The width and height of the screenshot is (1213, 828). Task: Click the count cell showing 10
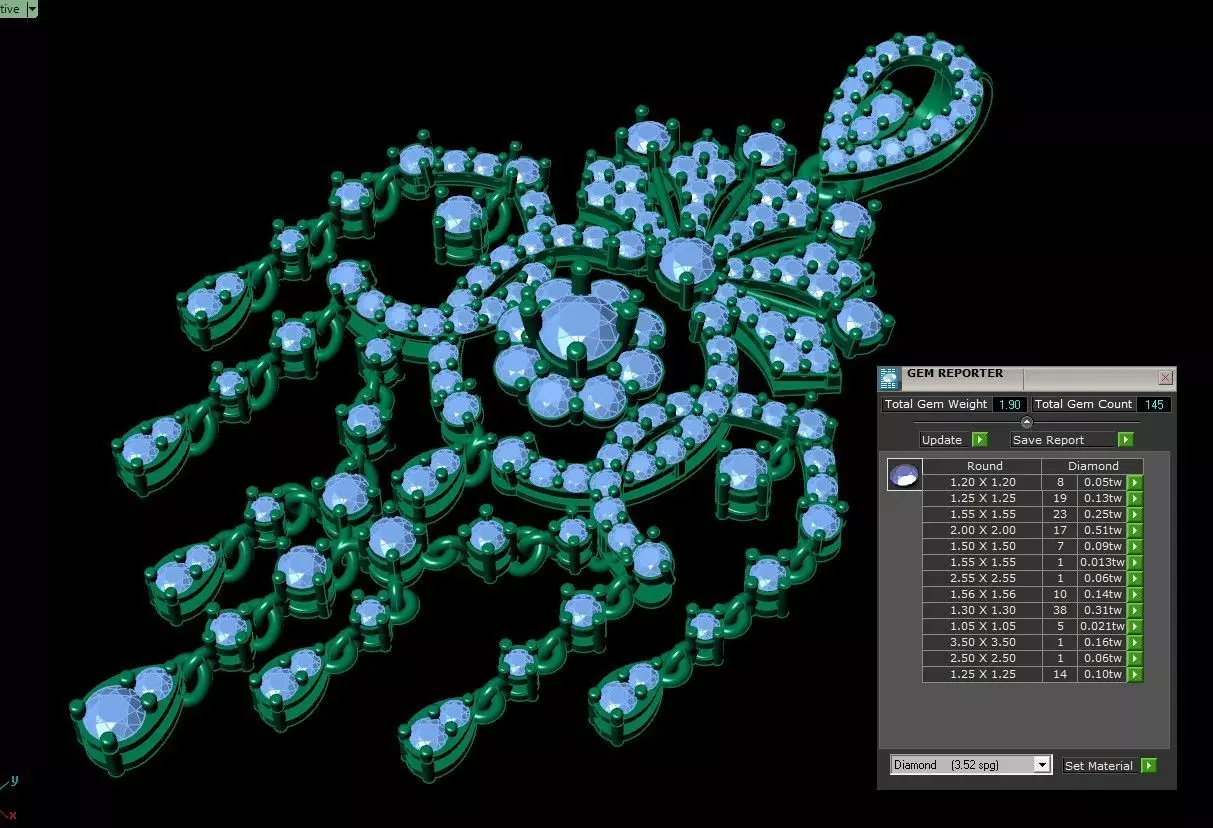pos(1059,594)
